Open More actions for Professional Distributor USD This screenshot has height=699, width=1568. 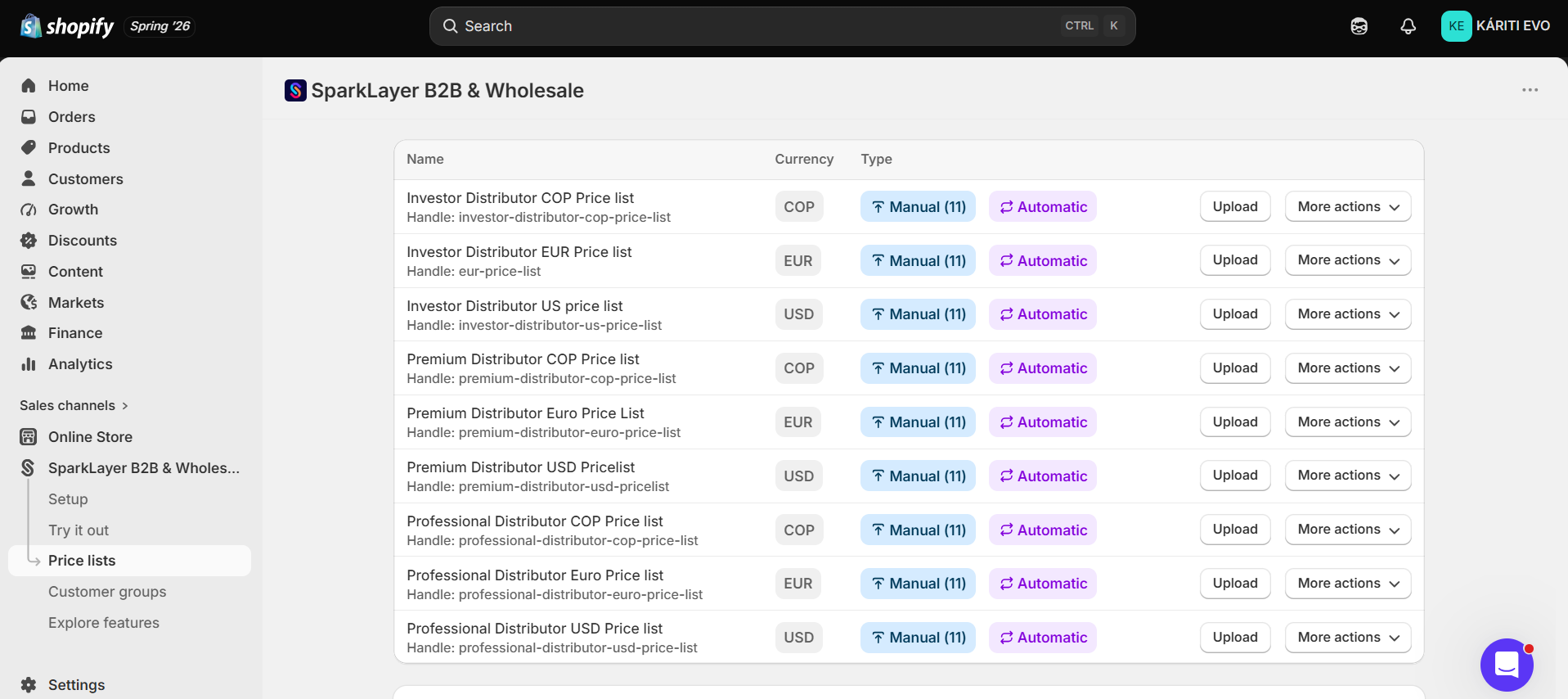[1348, 638]
